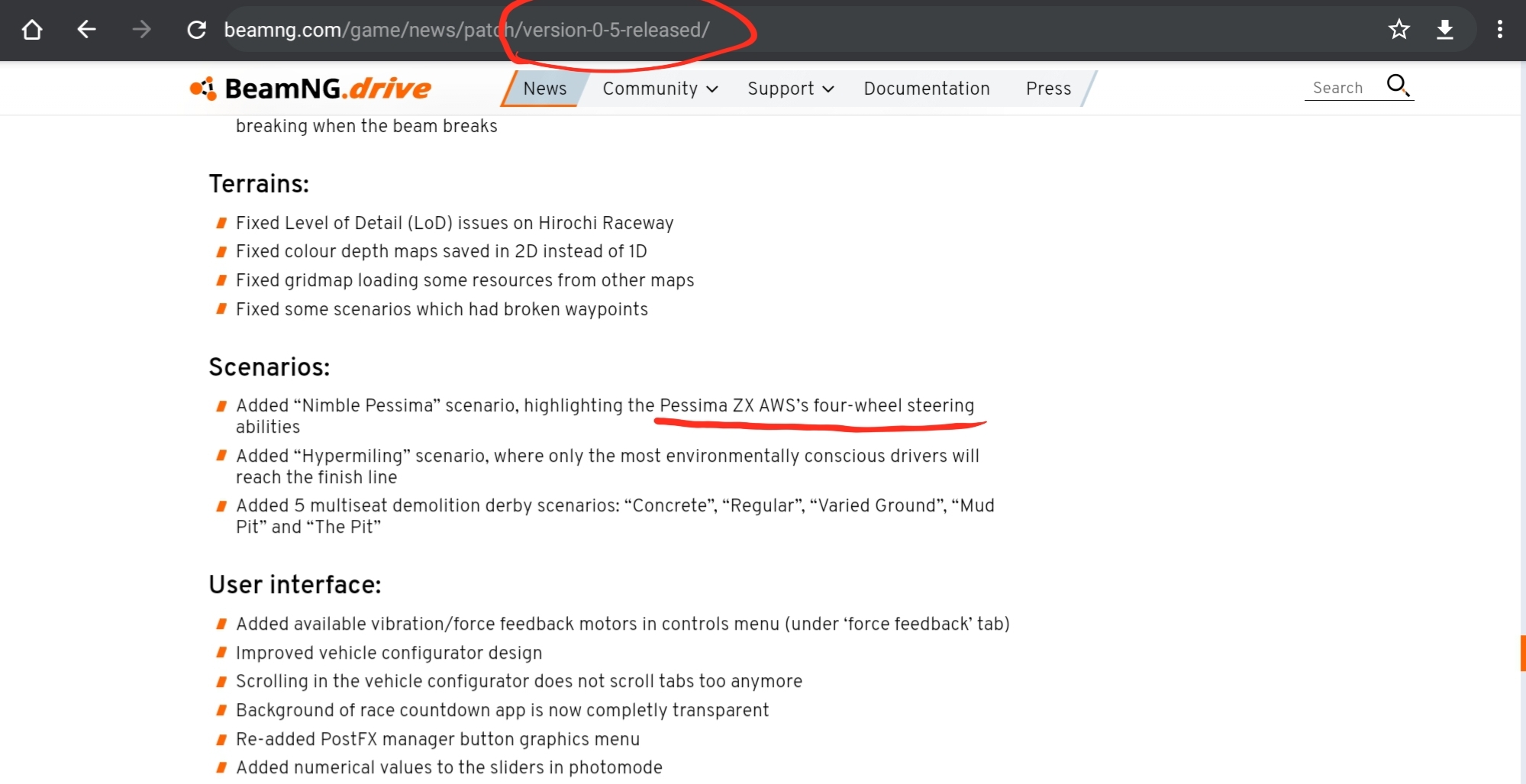Click the orange page scrollbar indicator
1526x784 pixels.
click(x=1522, y=653)
